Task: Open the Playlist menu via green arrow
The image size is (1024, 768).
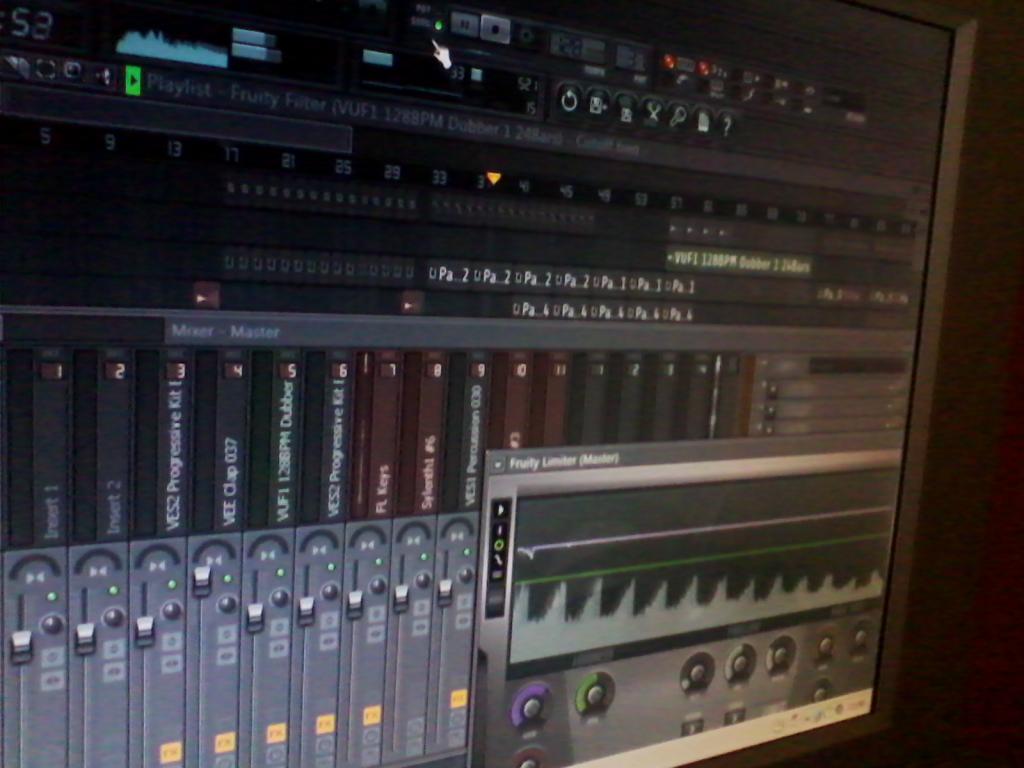Action: 133,81
